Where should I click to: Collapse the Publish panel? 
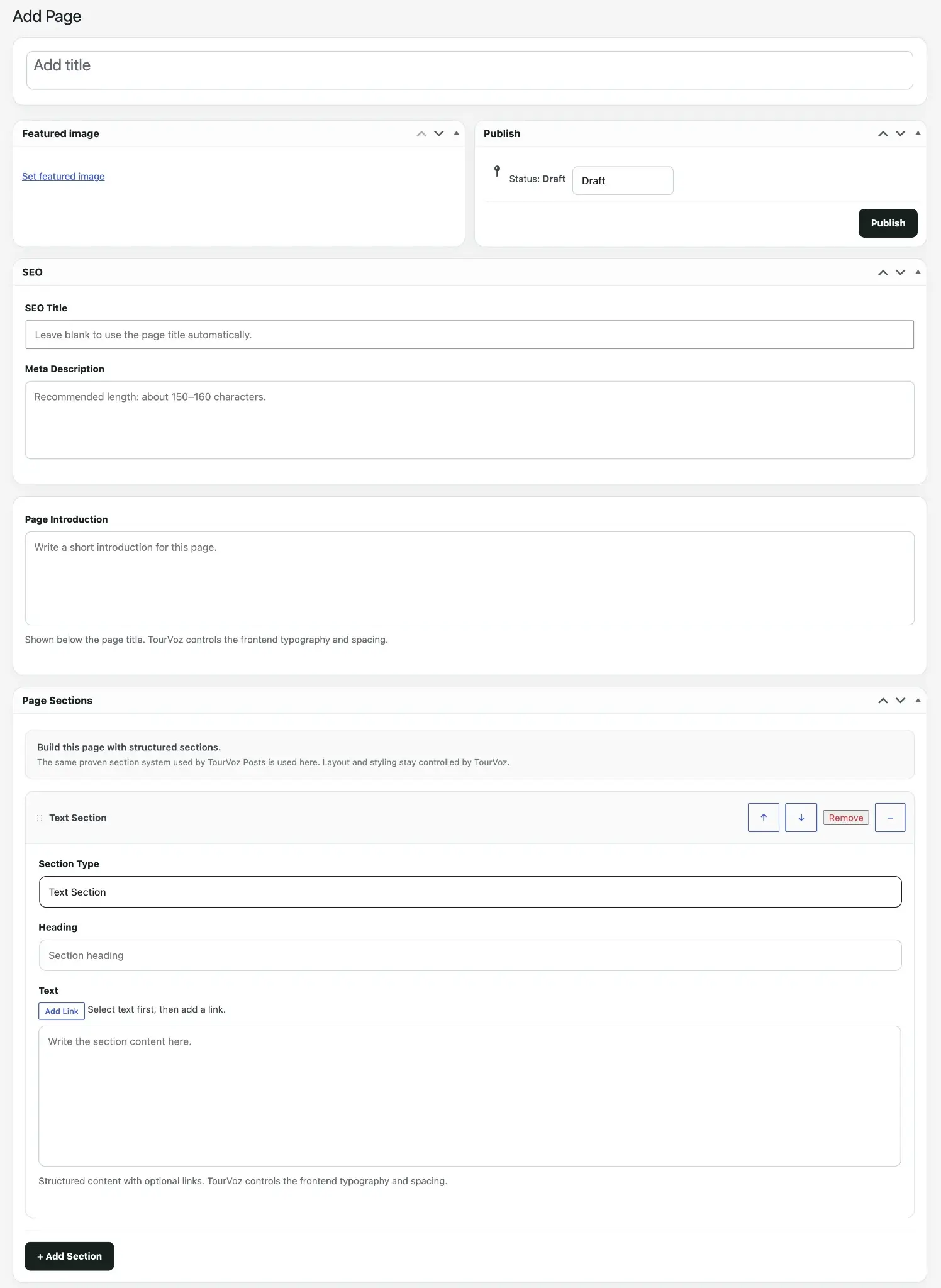[x=918, y=133]
